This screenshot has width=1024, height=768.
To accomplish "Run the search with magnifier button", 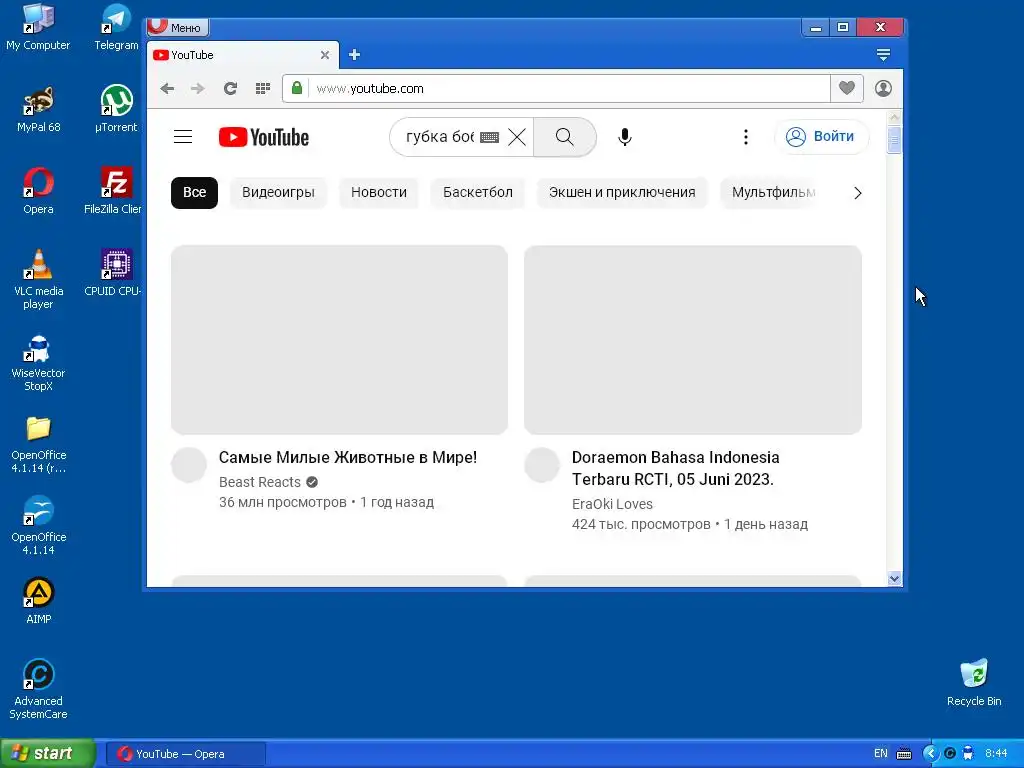I will coord(565,136).
